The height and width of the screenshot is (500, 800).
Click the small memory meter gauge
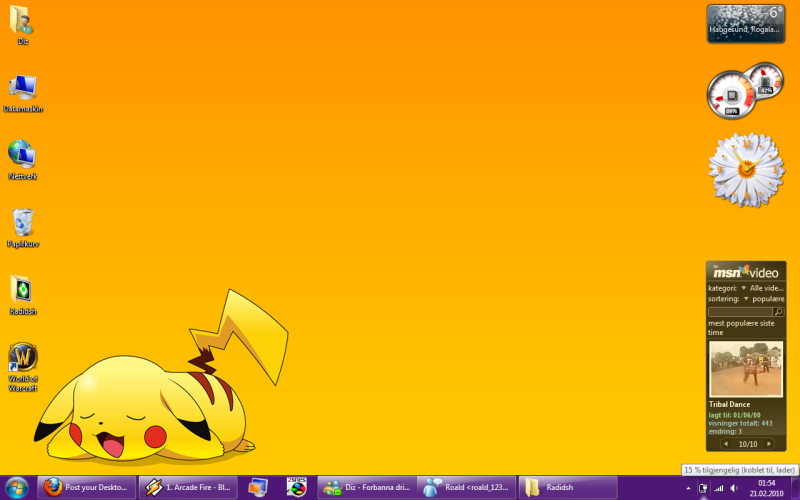pyautogui.click(x=764, y=80)
